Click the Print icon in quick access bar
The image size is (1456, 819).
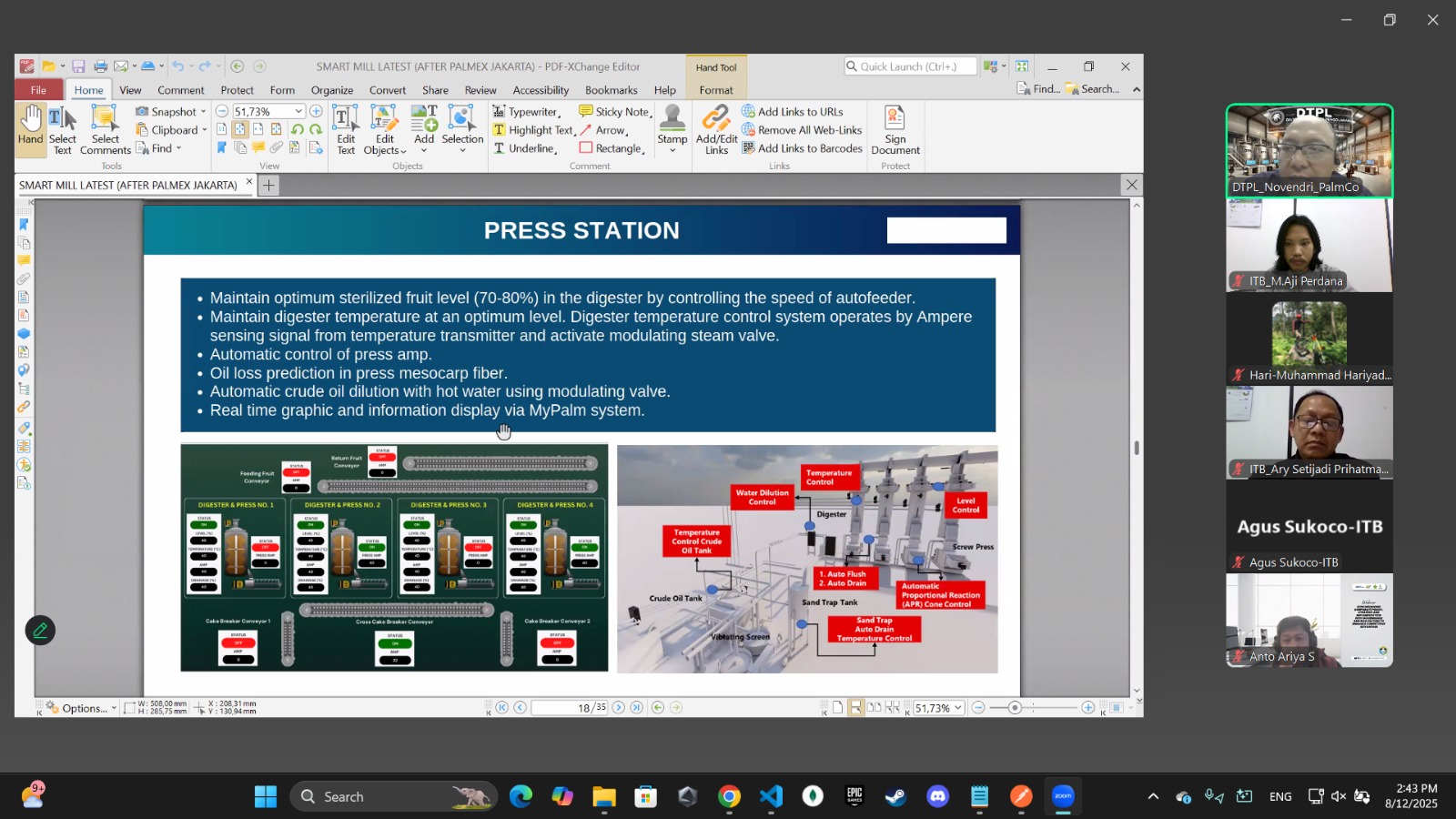click(x=100, y=66)
